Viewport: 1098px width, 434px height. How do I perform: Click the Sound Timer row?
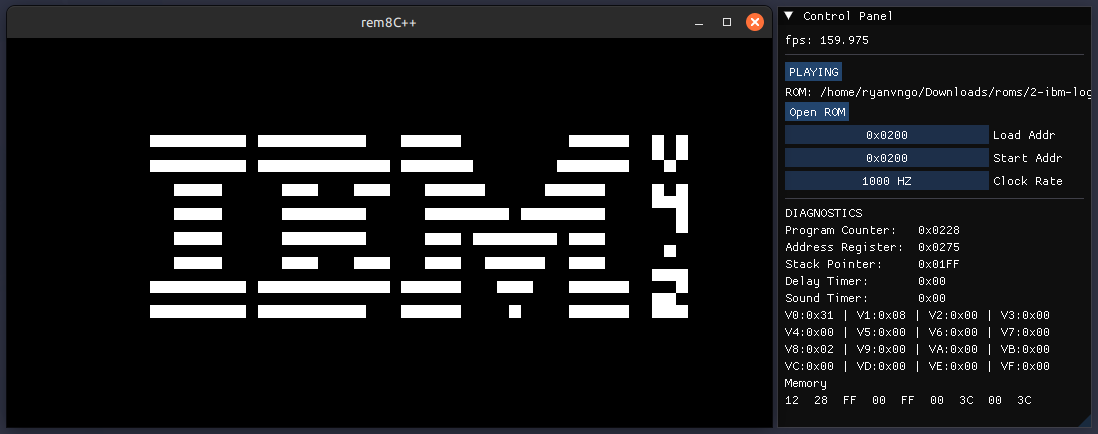(x=866, y=298)
